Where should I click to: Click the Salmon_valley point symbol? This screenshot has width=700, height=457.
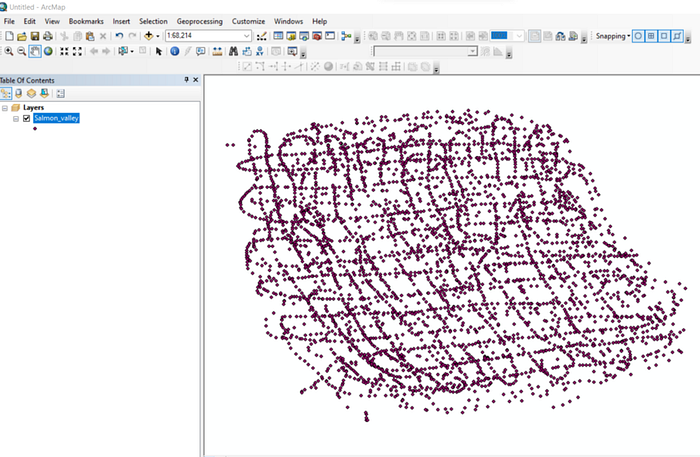point(35,129)
